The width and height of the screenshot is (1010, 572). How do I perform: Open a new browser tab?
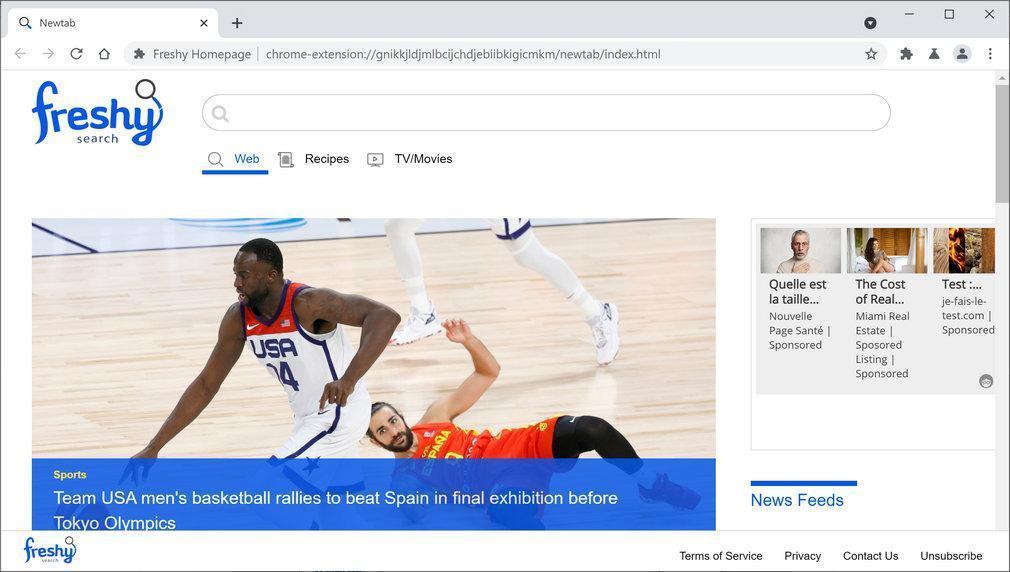click(x=237, y=23)
